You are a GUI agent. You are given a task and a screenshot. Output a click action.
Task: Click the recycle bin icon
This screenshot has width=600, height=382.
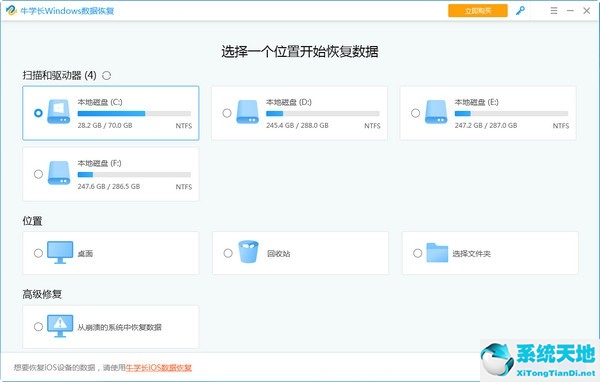[249, 251]
